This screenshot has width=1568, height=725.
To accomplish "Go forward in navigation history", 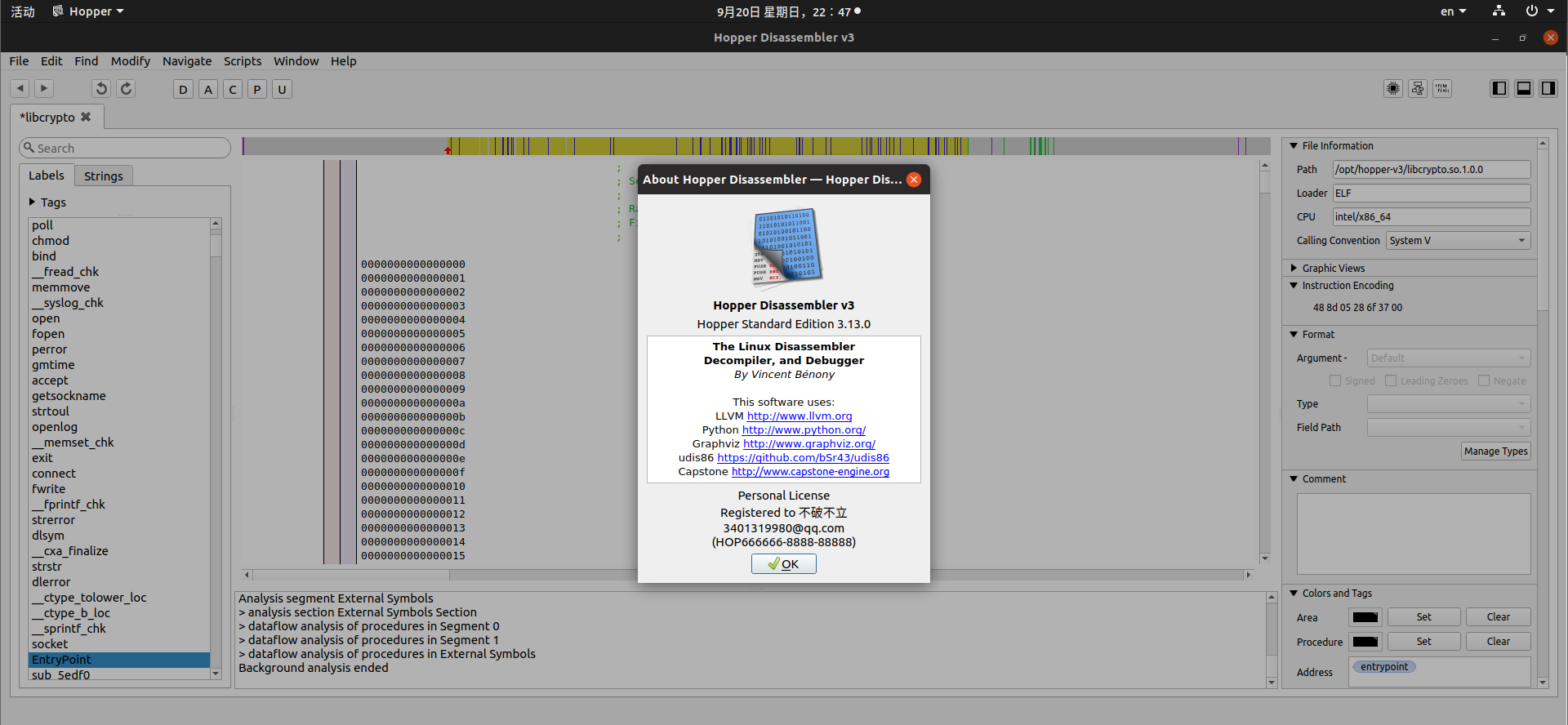I will (x=44, y=88).
